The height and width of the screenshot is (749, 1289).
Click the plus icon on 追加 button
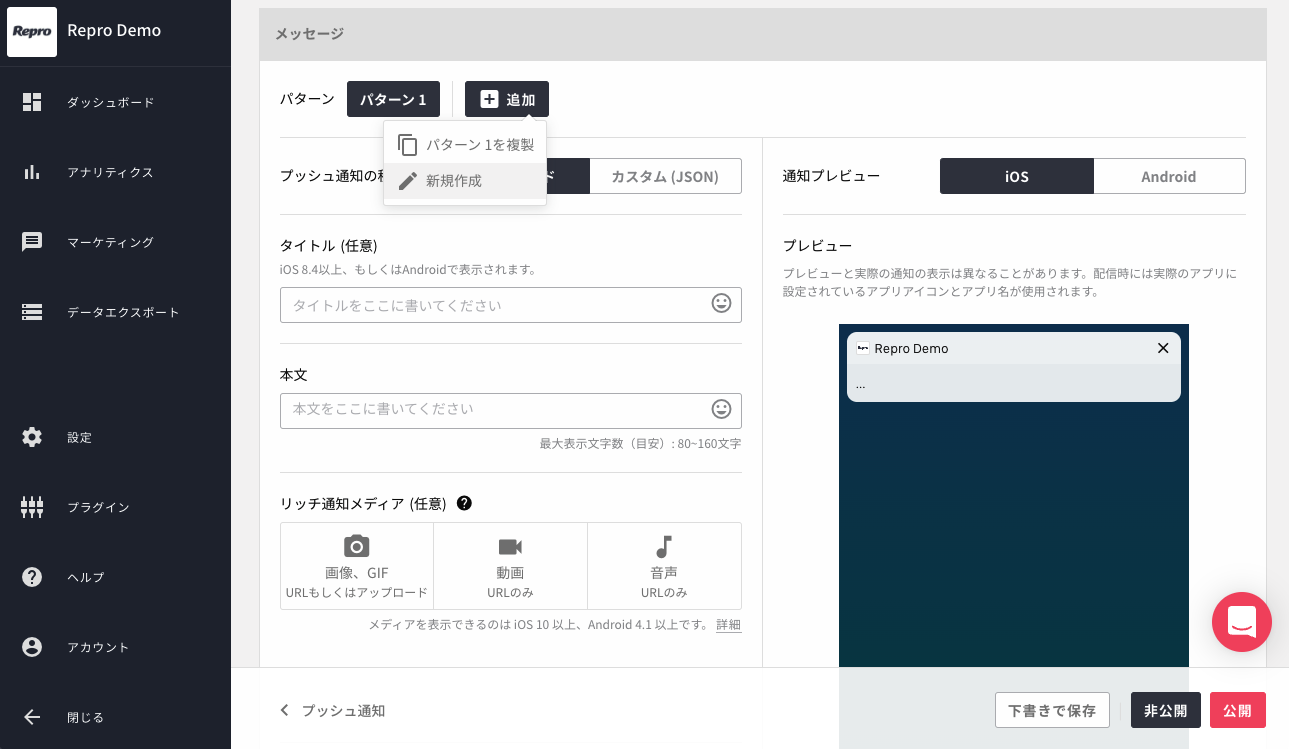489,99
